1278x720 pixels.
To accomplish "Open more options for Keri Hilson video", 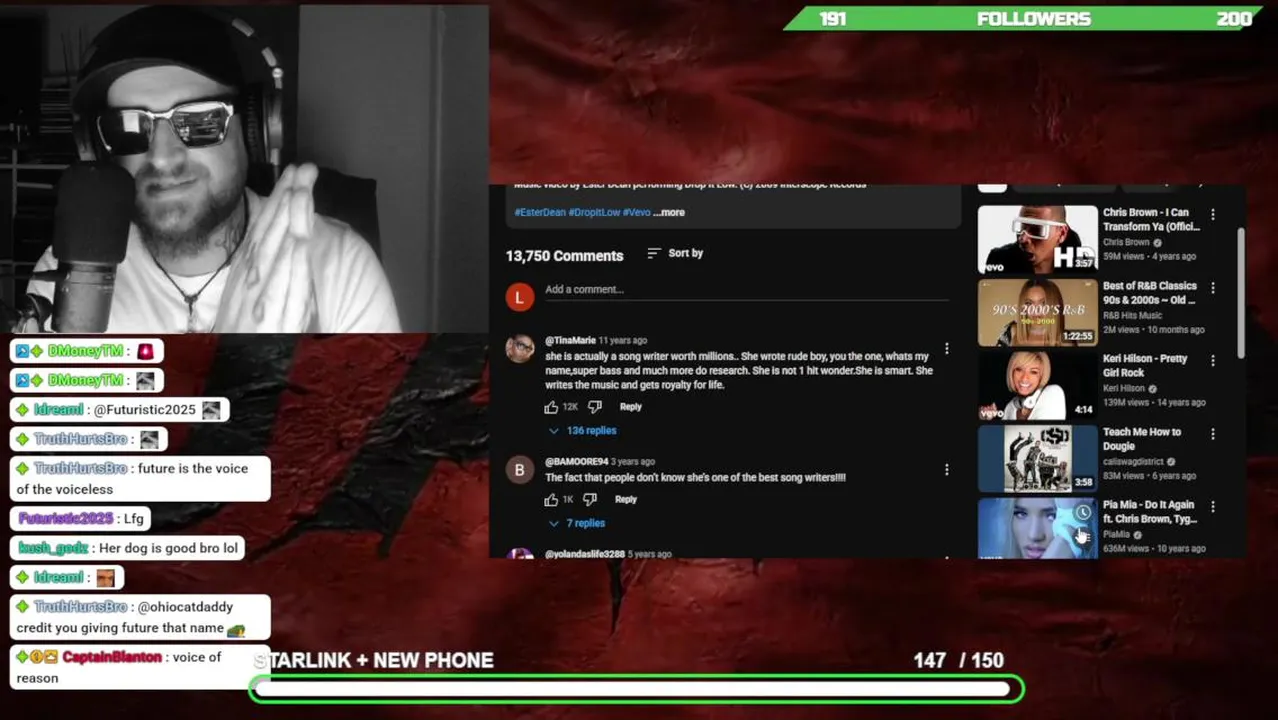I will pyautogui.click(x=1213, y=360).
